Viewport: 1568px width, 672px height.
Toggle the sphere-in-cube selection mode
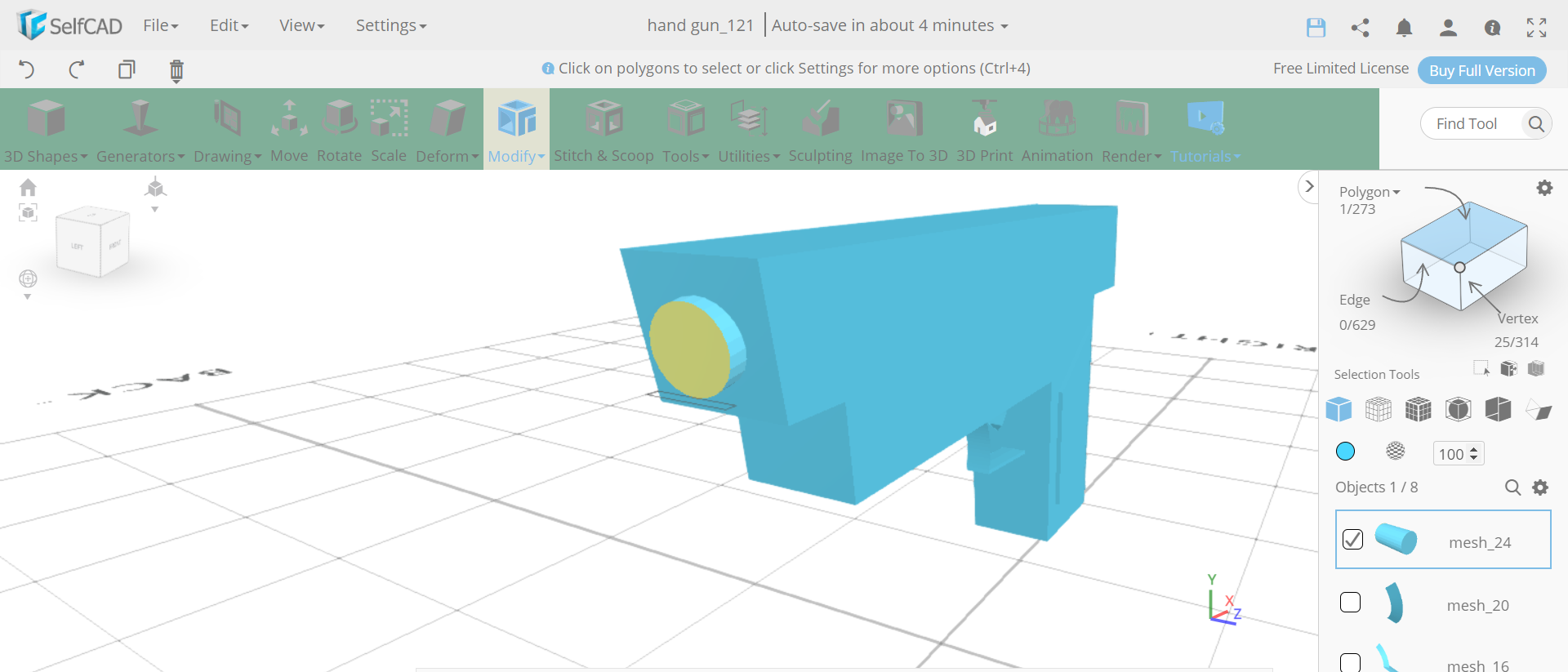click(x=1459, y=409)
